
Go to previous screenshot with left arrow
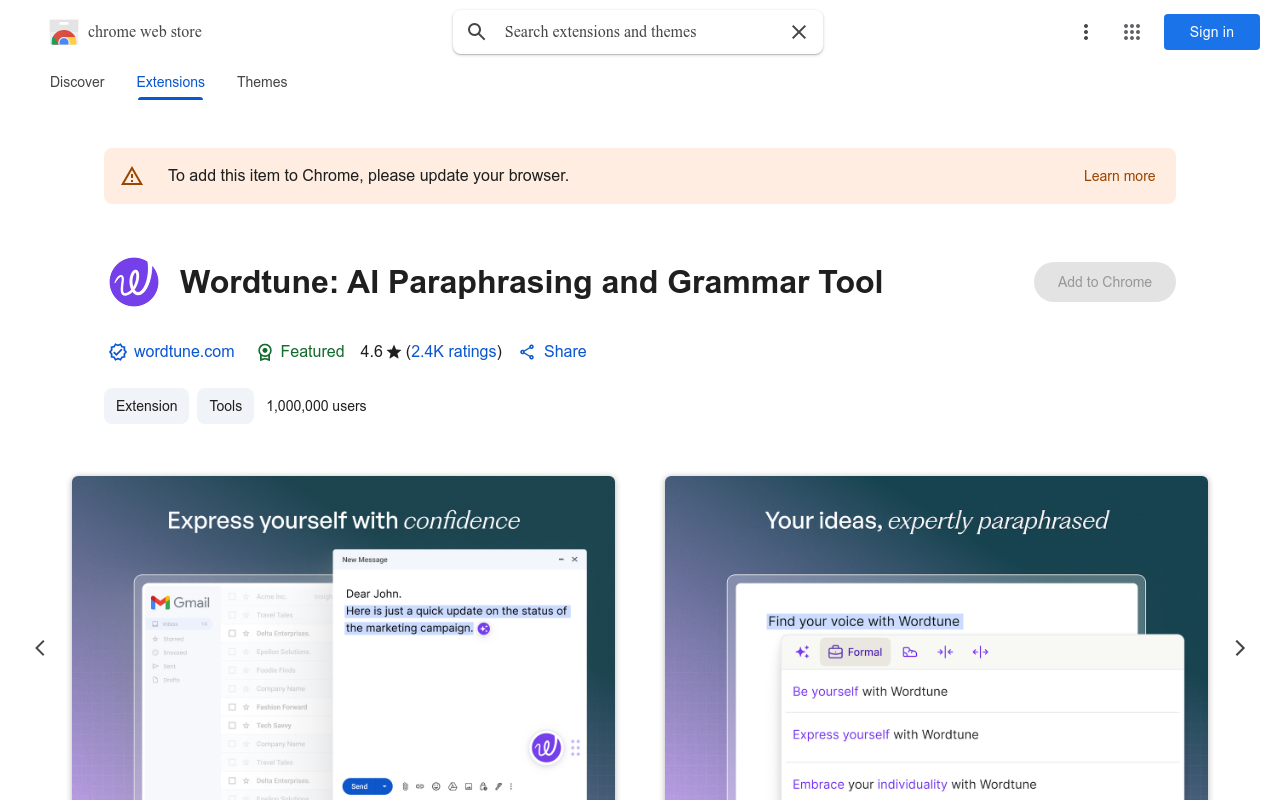coord(40,648)
